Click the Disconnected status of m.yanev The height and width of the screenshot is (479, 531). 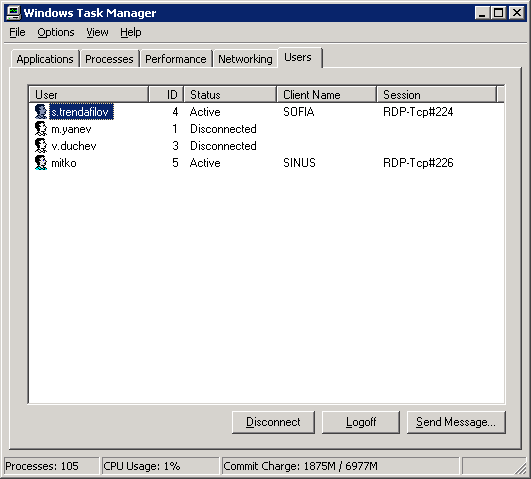click(223, 129)
